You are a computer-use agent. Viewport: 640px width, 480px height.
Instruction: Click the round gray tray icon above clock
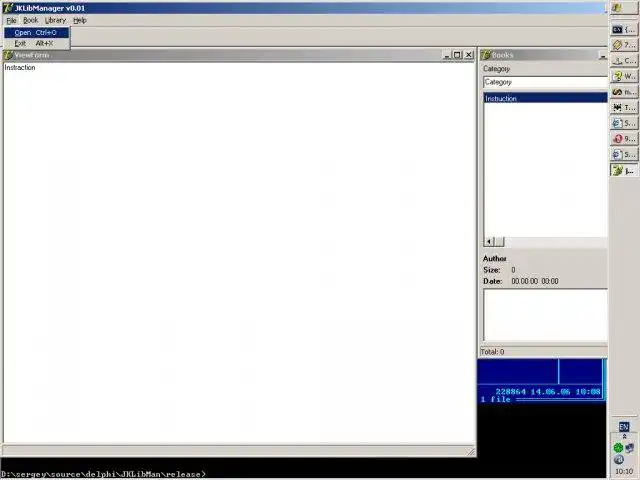pos(618,460)
